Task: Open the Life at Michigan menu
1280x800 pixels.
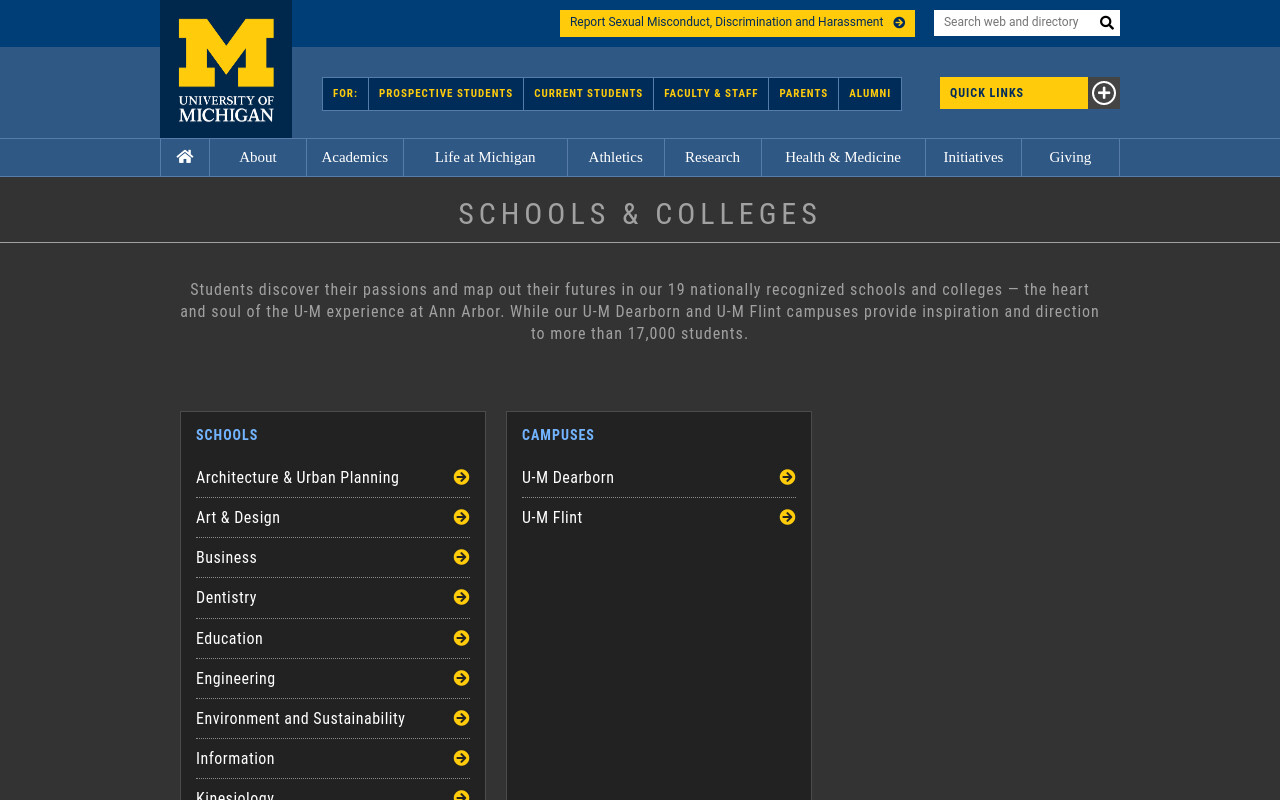Action: [x=485, y=157]
